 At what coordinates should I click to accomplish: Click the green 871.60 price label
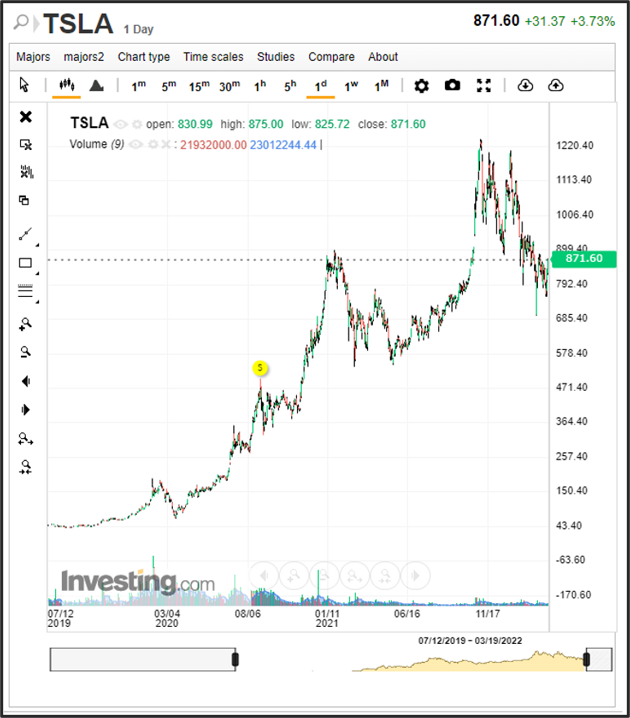point(584,259)
